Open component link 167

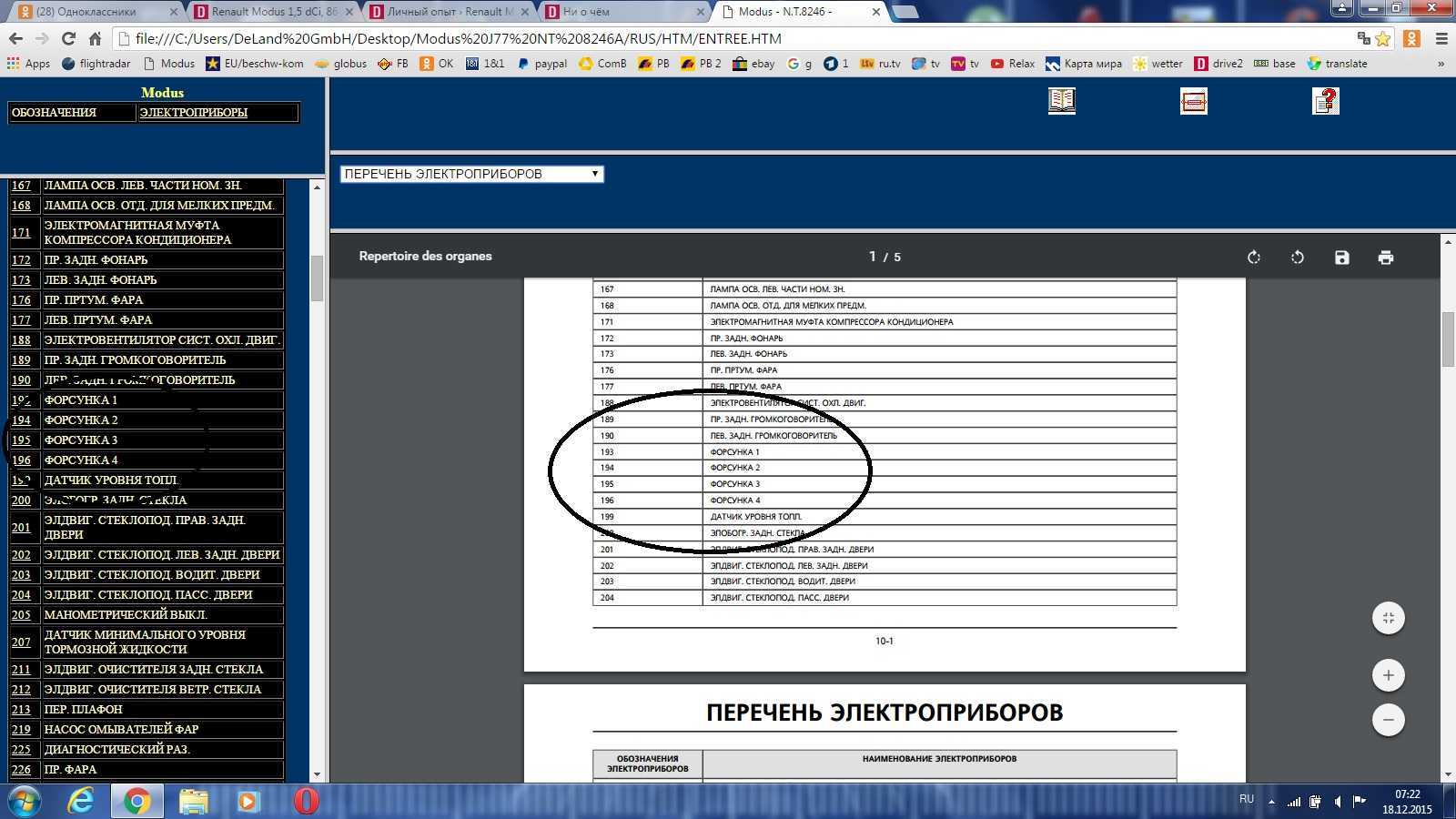(x=21, y=186)
